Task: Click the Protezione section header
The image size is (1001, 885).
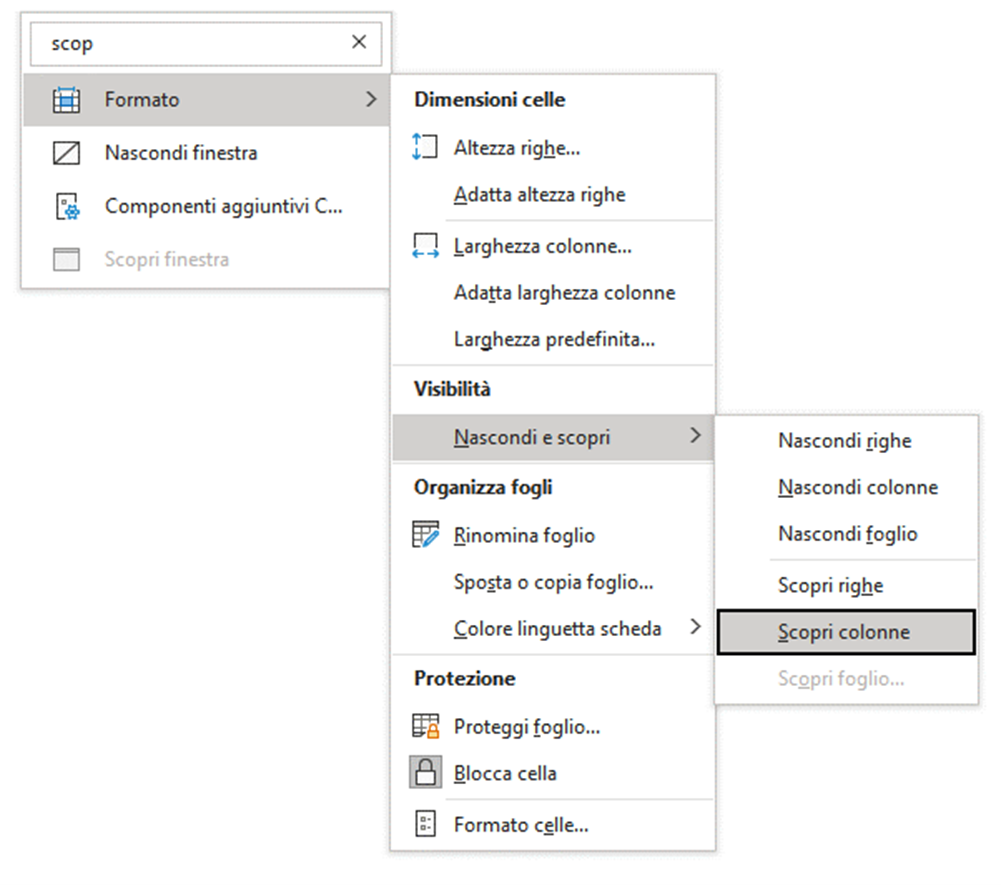Action: [465, 678]
